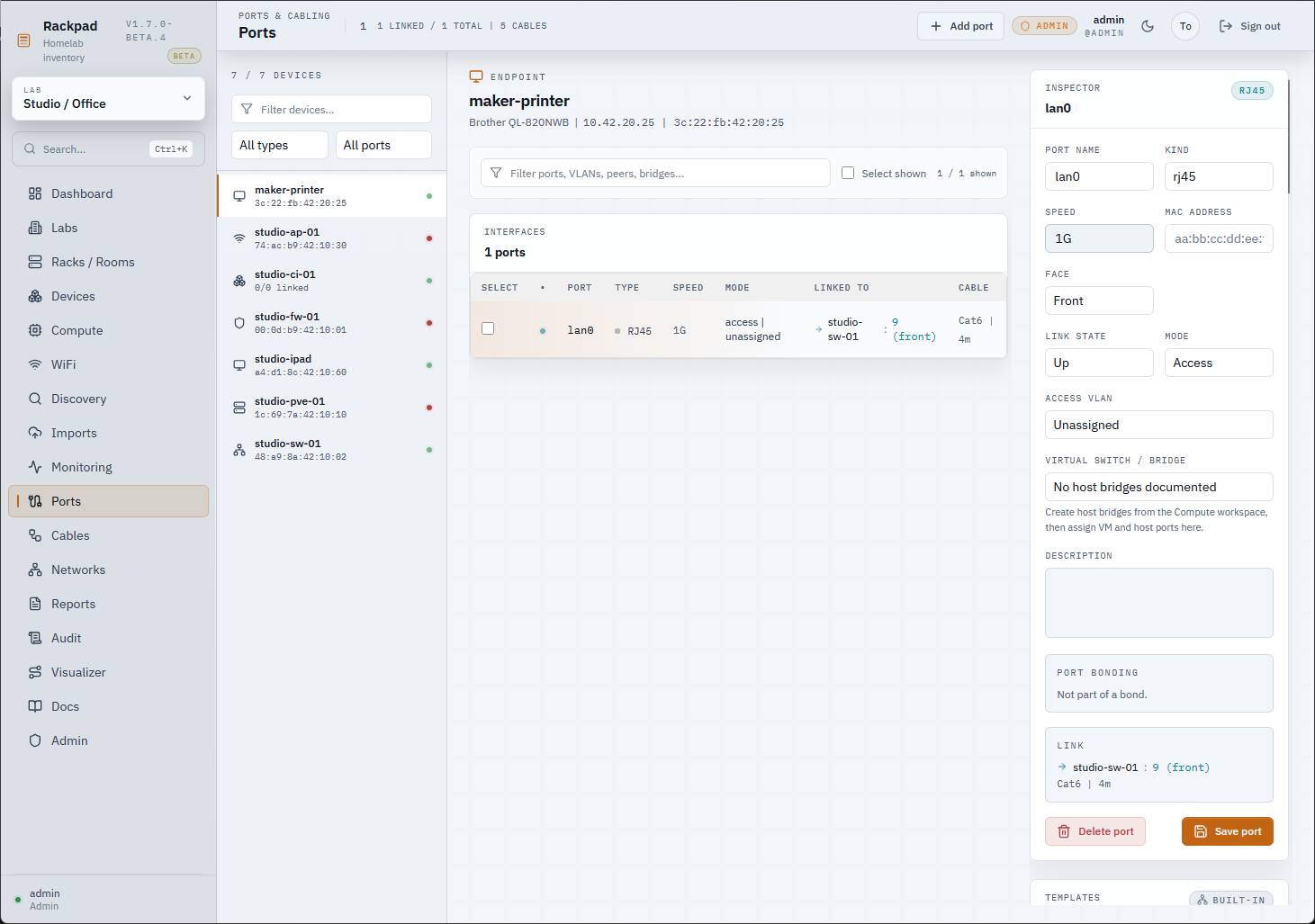
Task: Click the RJ45 badge in inspector
Action: pyautogui.click(x=1252, y=91)
